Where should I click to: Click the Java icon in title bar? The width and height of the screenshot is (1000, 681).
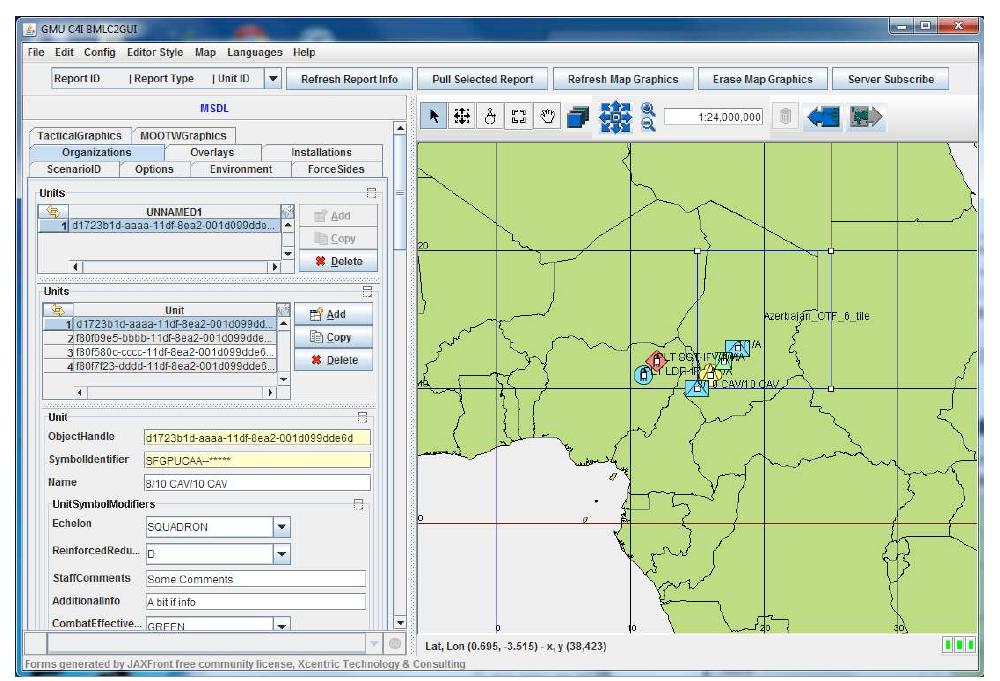(29, 29)
